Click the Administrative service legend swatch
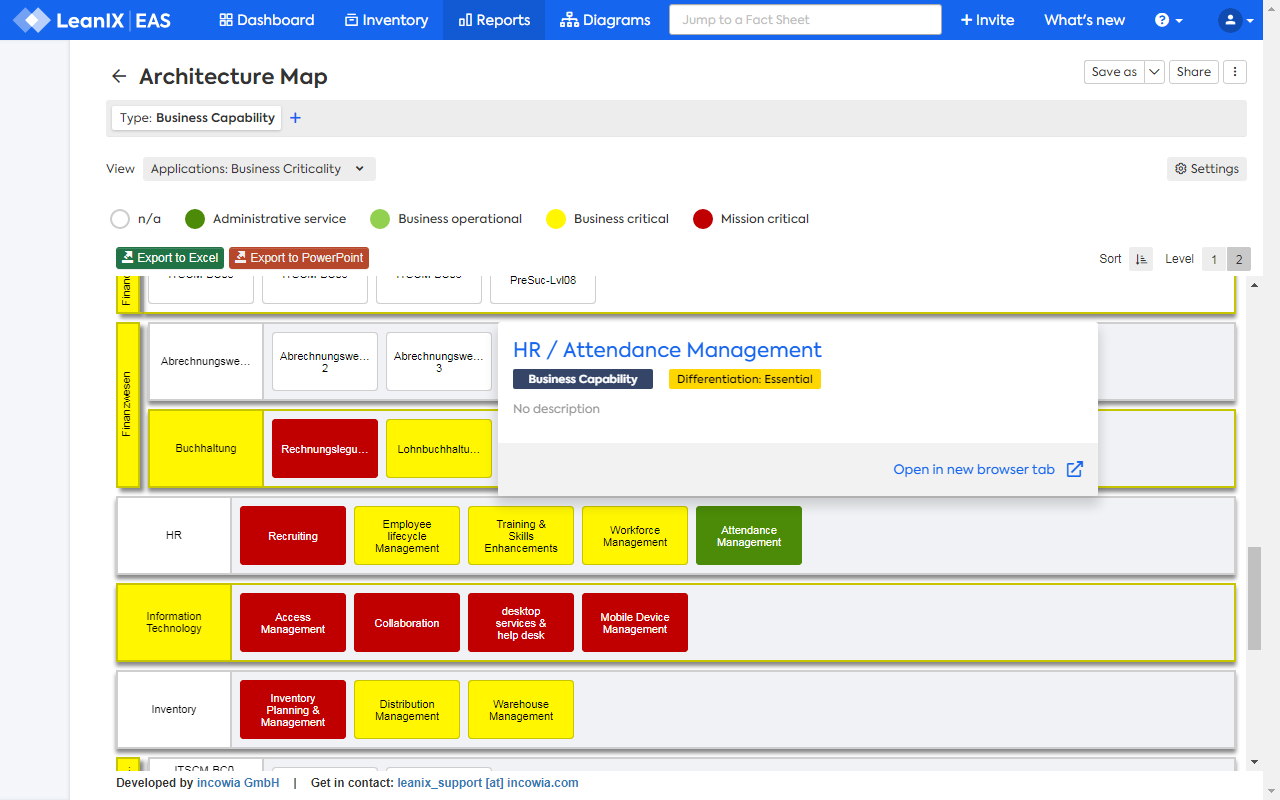1280x800 pixels. pos(195,219)
